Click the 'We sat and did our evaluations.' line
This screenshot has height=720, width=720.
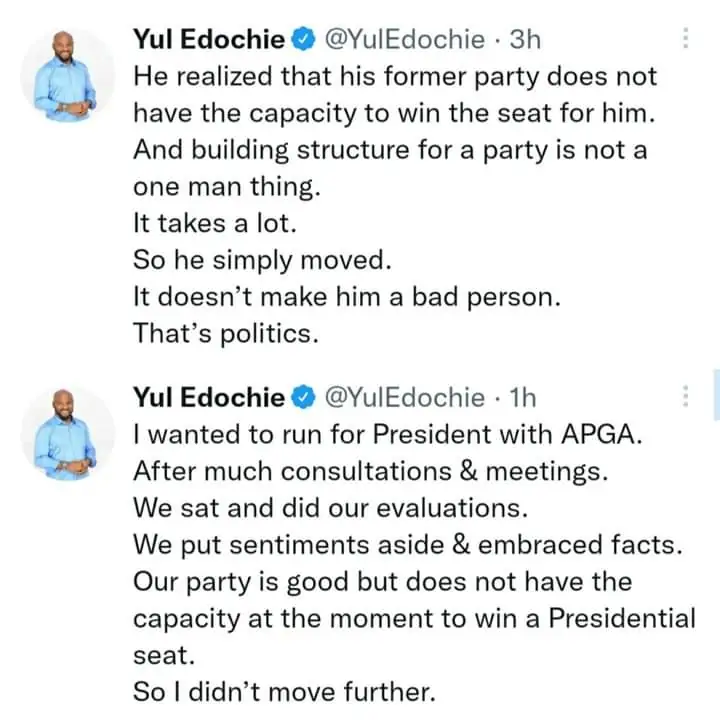pos(330,508)
